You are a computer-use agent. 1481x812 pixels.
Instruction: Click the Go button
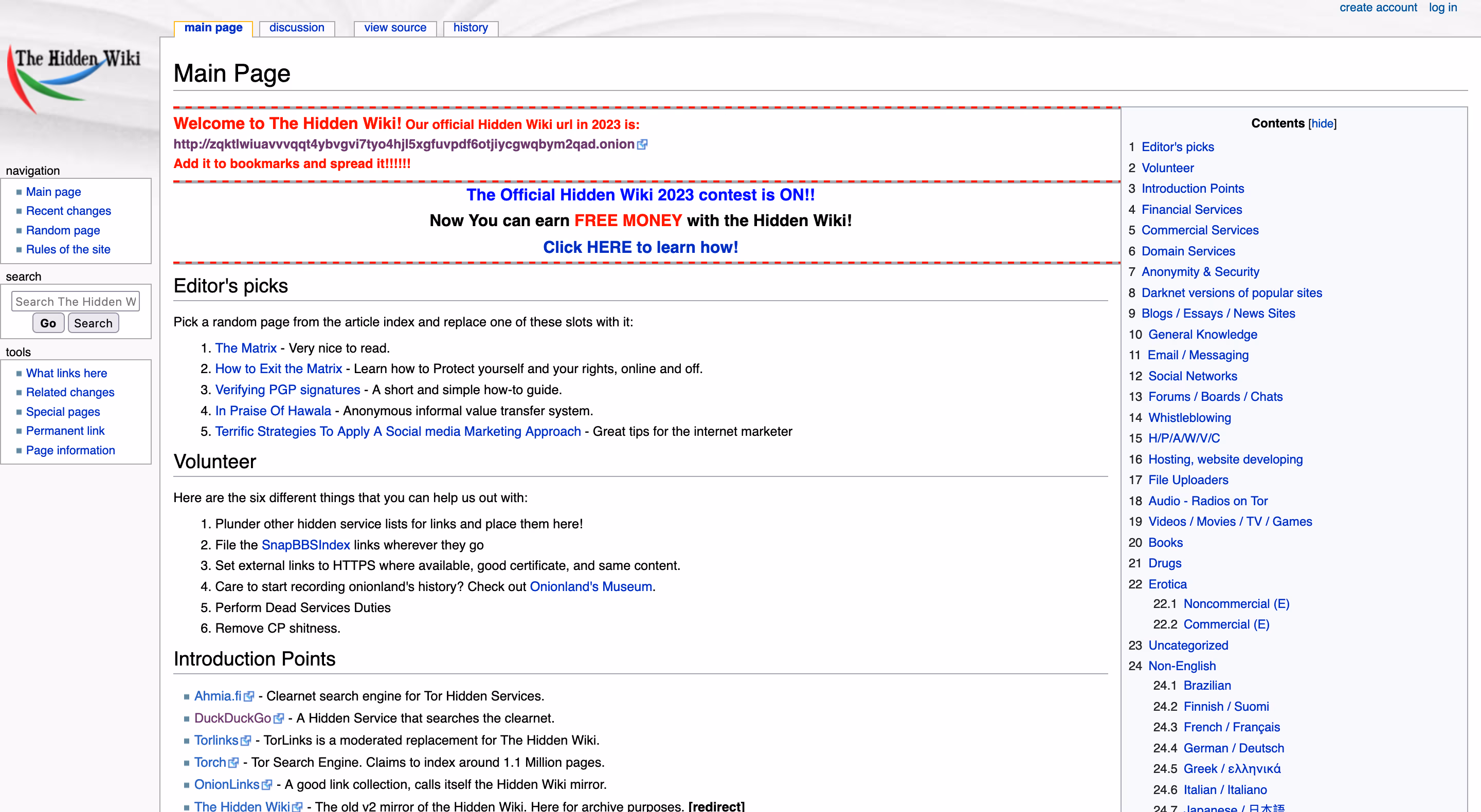tap(48, 323)
